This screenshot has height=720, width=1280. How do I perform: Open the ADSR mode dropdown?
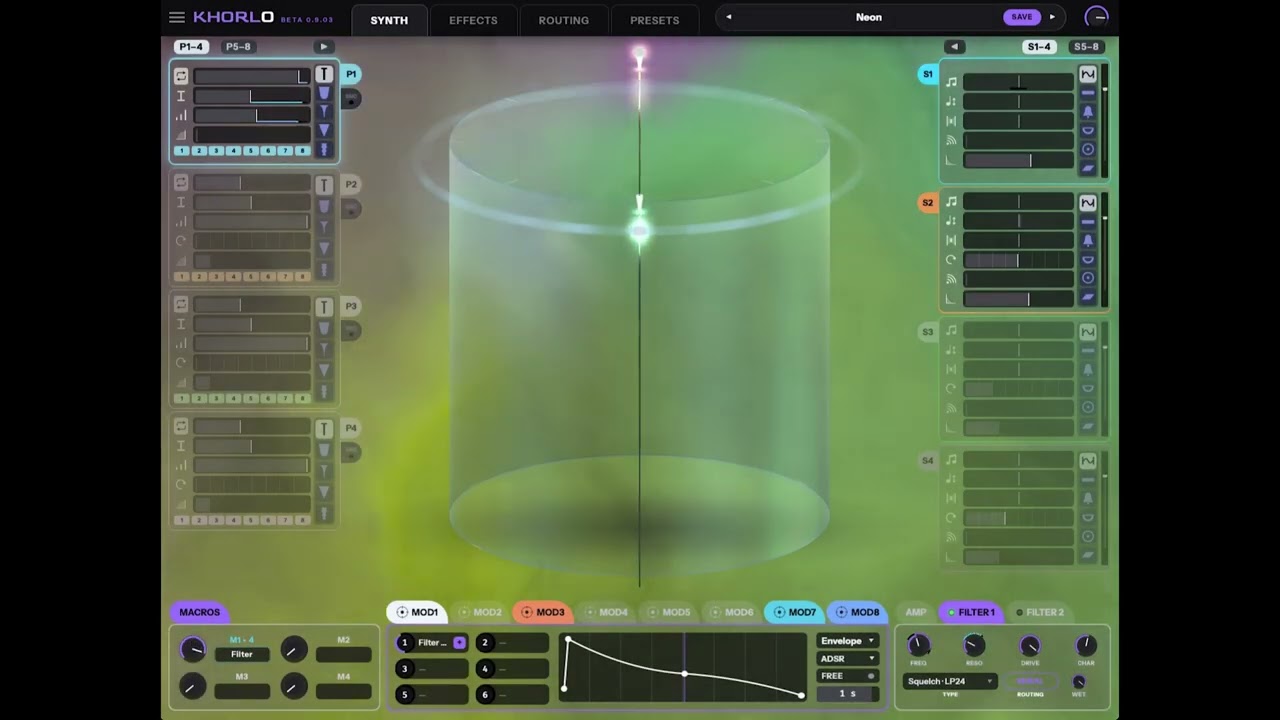[848, 659]
